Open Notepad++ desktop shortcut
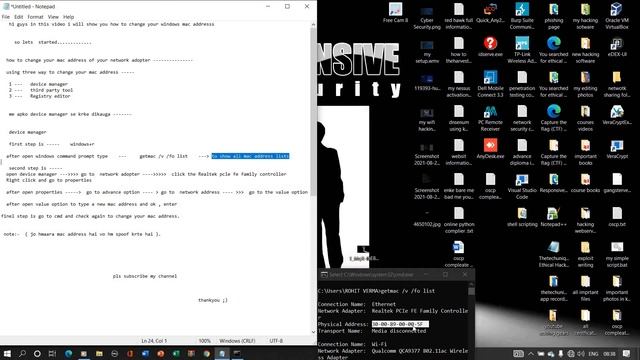 [x=553, y=217]
